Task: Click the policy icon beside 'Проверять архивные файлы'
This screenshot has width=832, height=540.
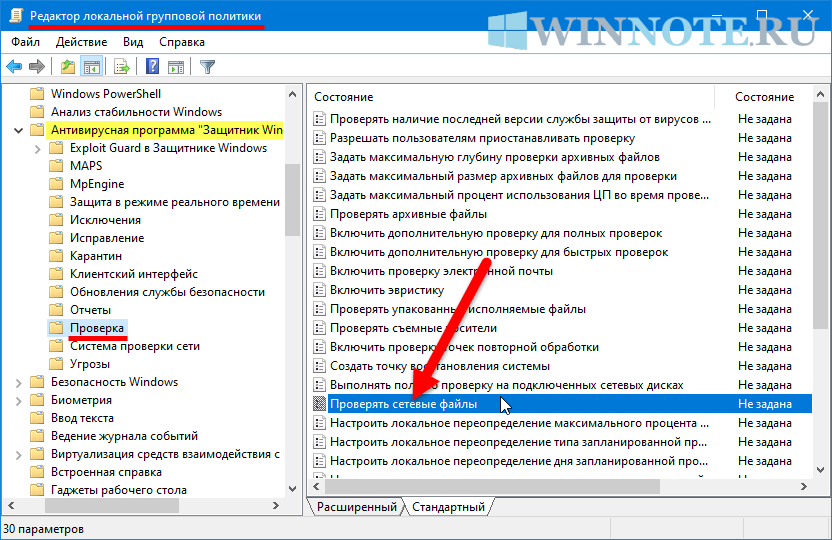Action: [x=319, y=214]
